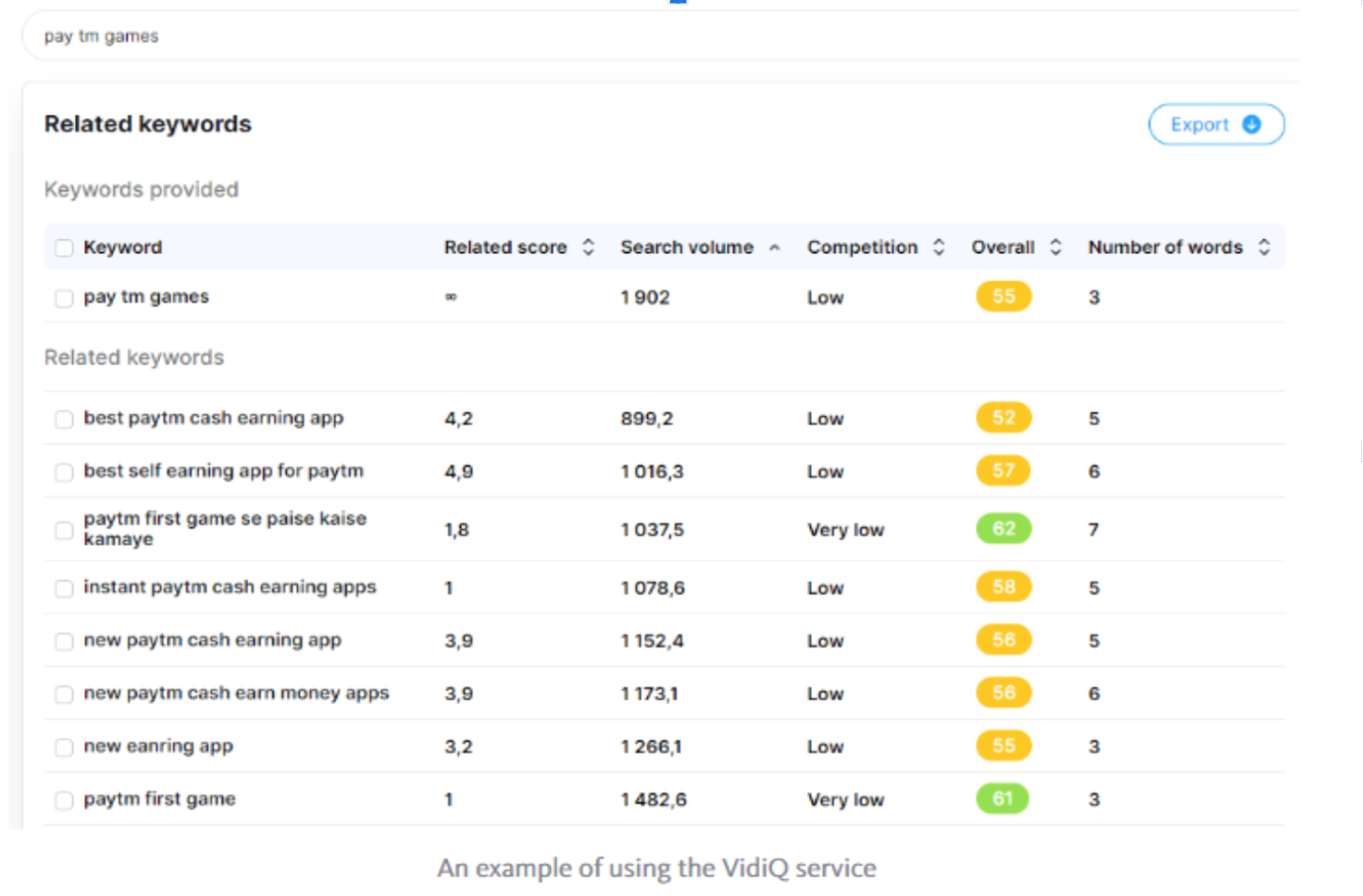The height and width of the screenshot is (896, 1363).
Task: Click the Overall column label
Action: (x=1003, y=247)
